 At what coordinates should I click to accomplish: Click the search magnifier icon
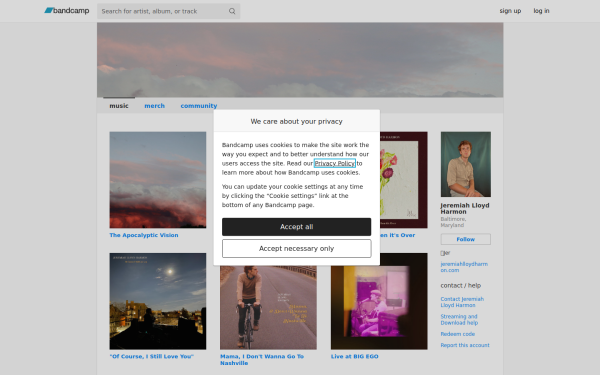point(232,11)
